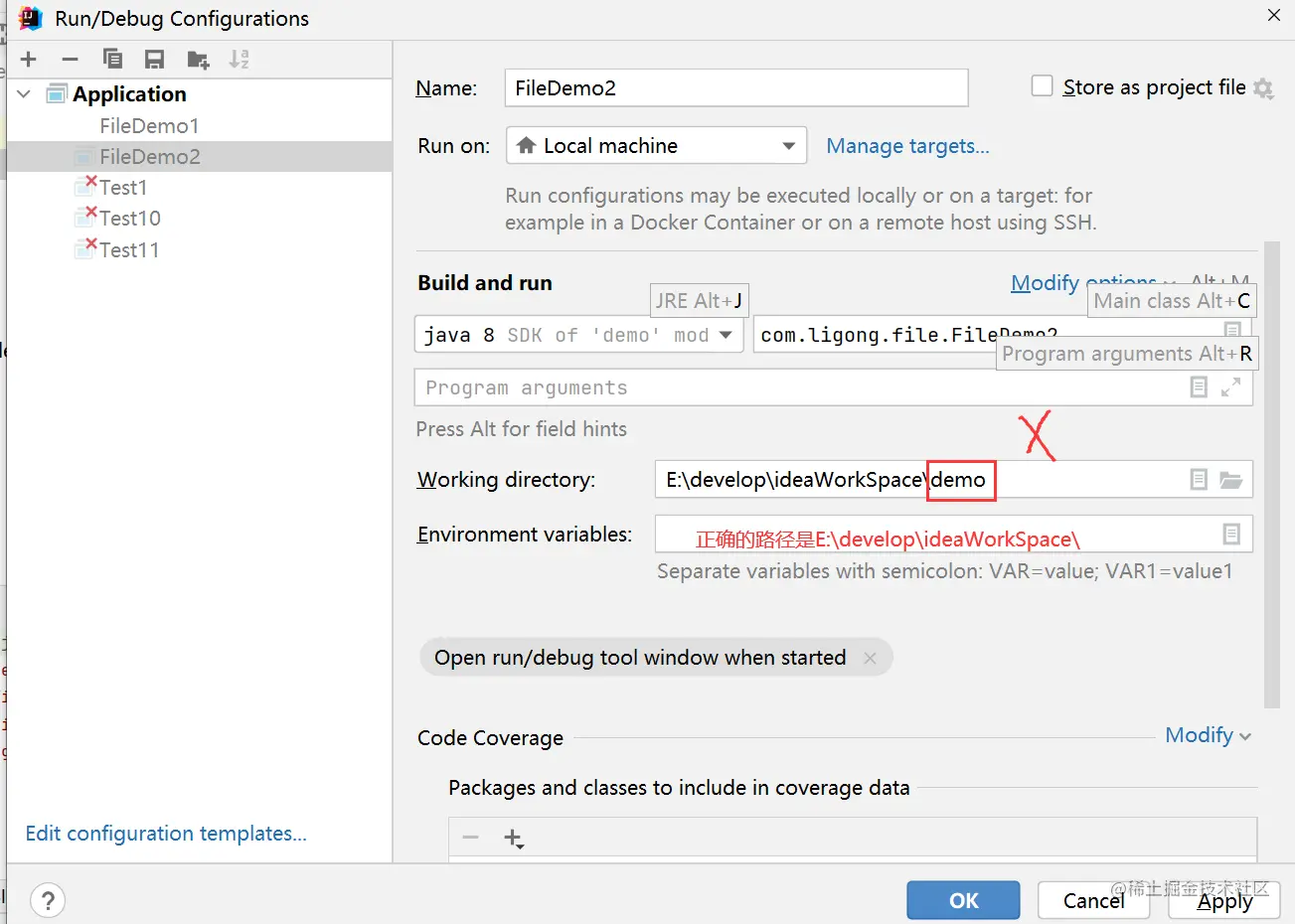Expand the Program arguments field
The width and height of the screenshot is (1295, 924).
click(x=1230, y=387)
